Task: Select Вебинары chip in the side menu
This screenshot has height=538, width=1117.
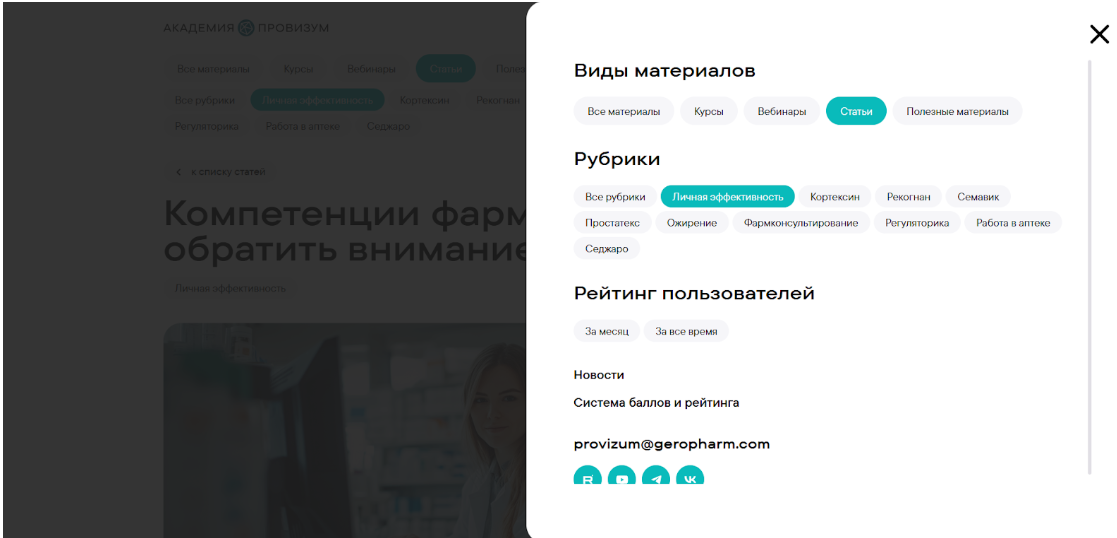Action: [x=781, y=111]
